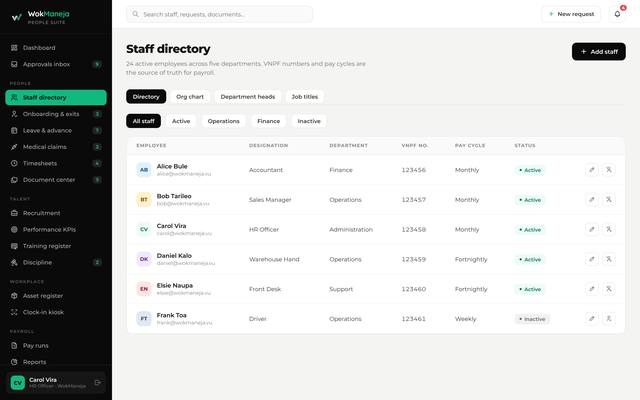The height and width of the screenshot is (400, 640).
Task: Click Alice Bule's Active status badge
Action: pyautogui.click(x=530, y=170)
